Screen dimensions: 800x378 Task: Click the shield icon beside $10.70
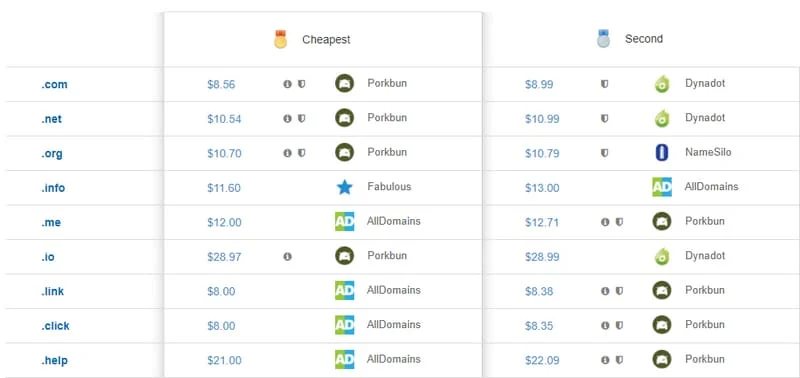(302, 153)
